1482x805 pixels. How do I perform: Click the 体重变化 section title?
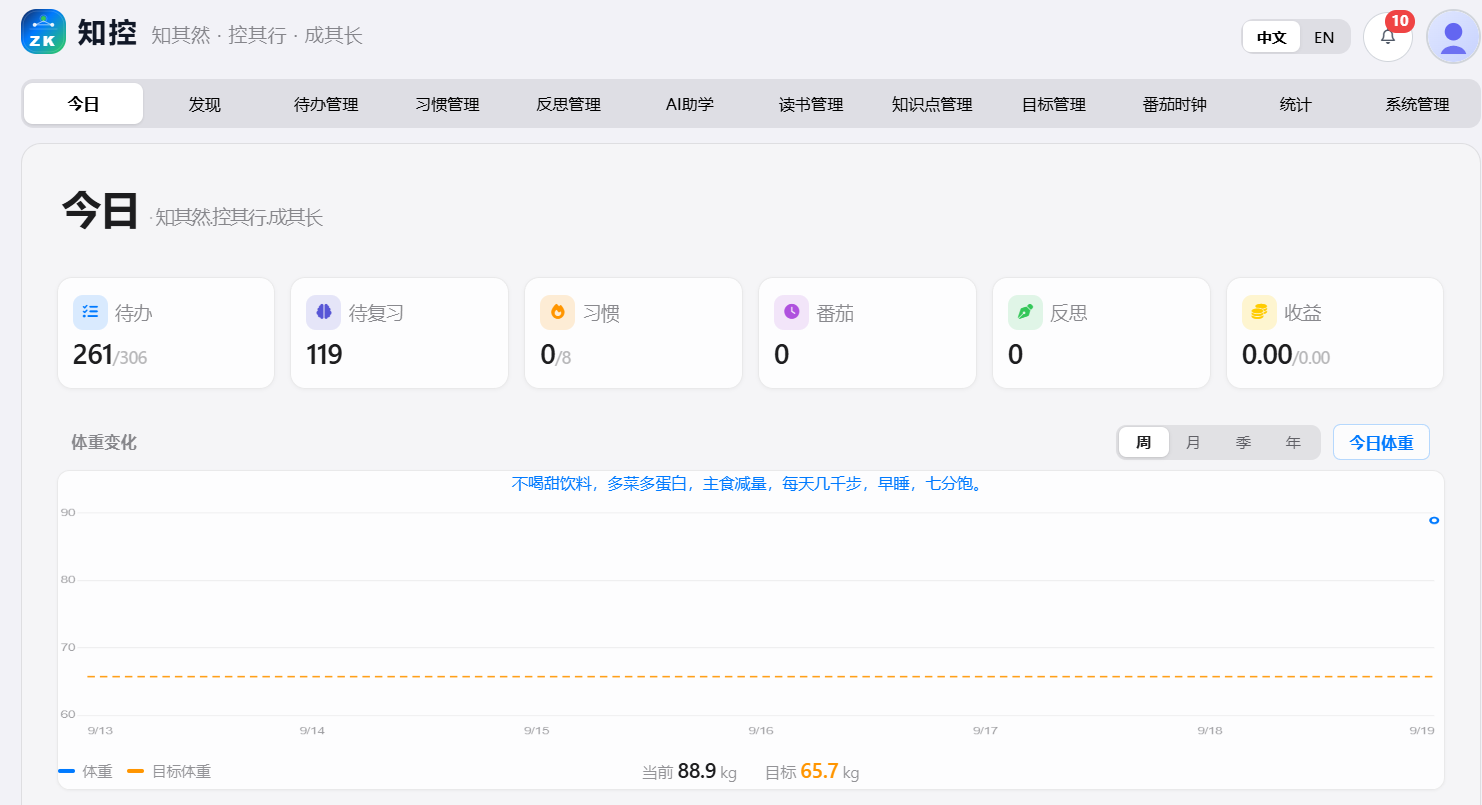(x=104, y=442)
